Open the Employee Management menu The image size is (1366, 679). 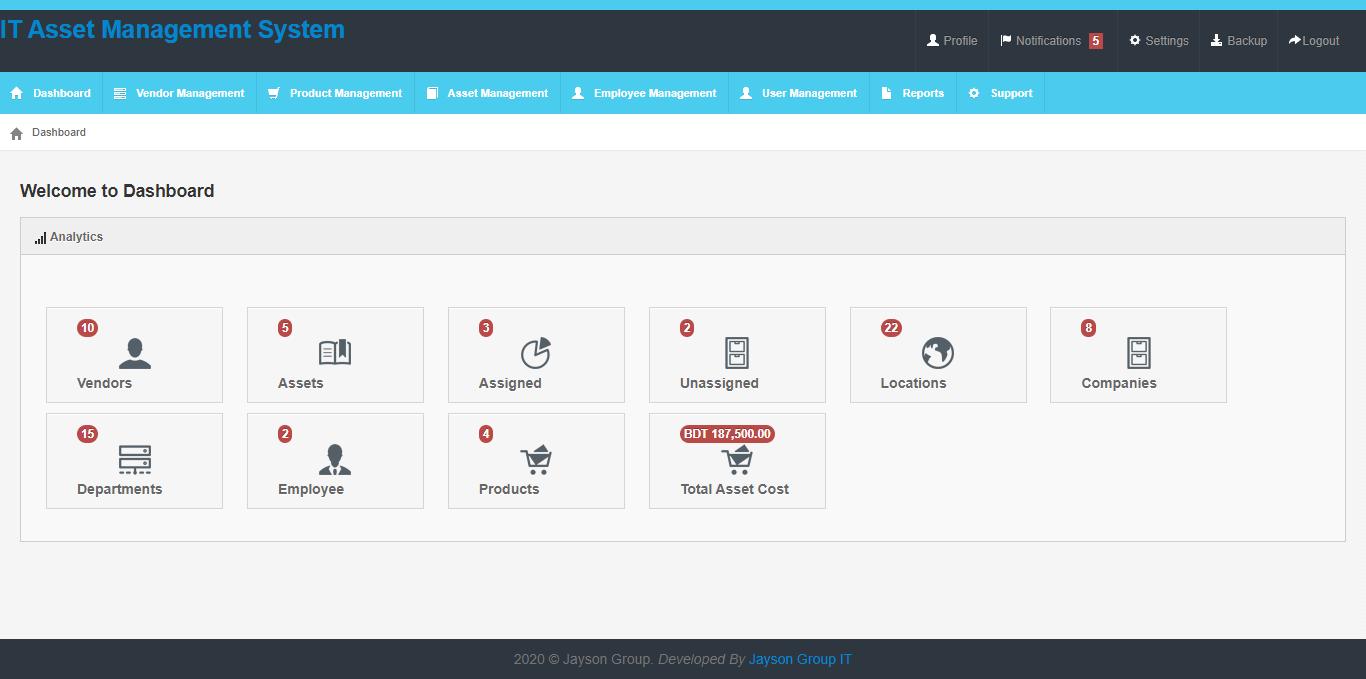tap(645, 93)
